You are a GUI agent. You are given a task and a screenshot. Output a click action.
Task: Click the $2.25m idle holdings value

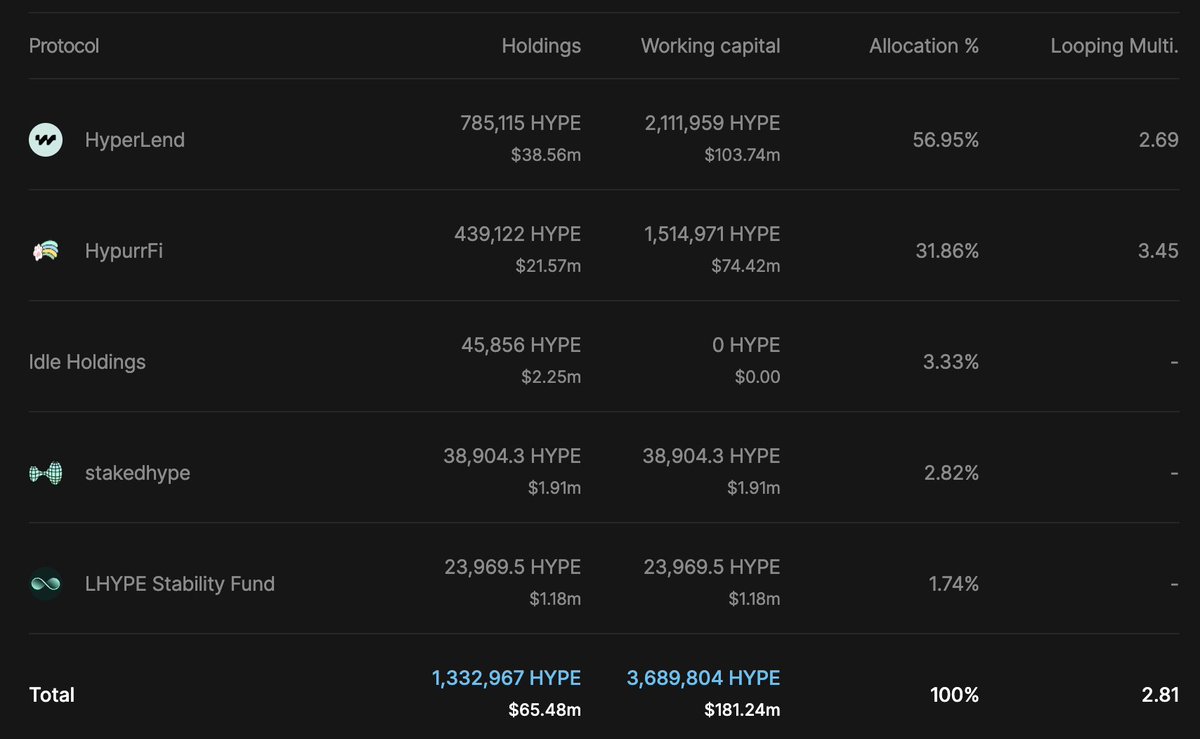click(x=551, y=377)
